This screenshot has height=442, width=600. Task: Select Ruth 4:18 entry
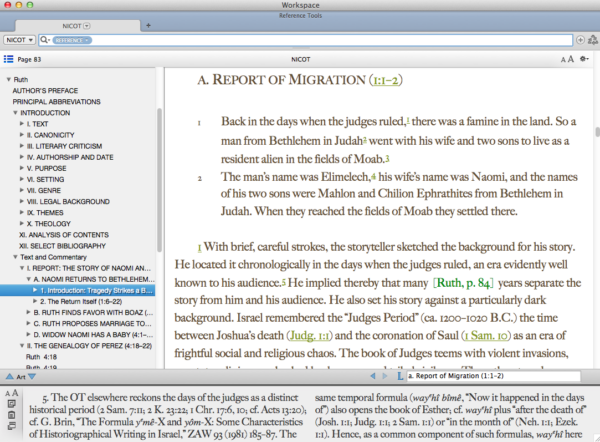pyautogui.click(x=41, y=357)
